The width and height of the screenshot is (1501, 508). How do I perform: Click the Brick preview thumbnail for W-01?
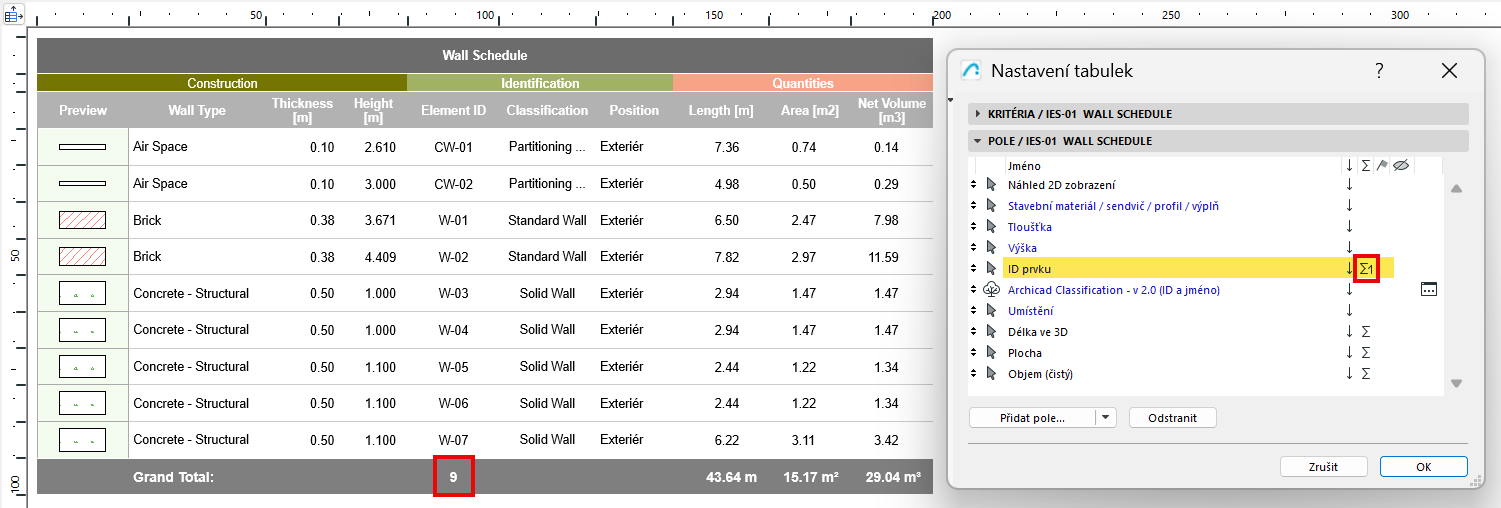point(83,220)
